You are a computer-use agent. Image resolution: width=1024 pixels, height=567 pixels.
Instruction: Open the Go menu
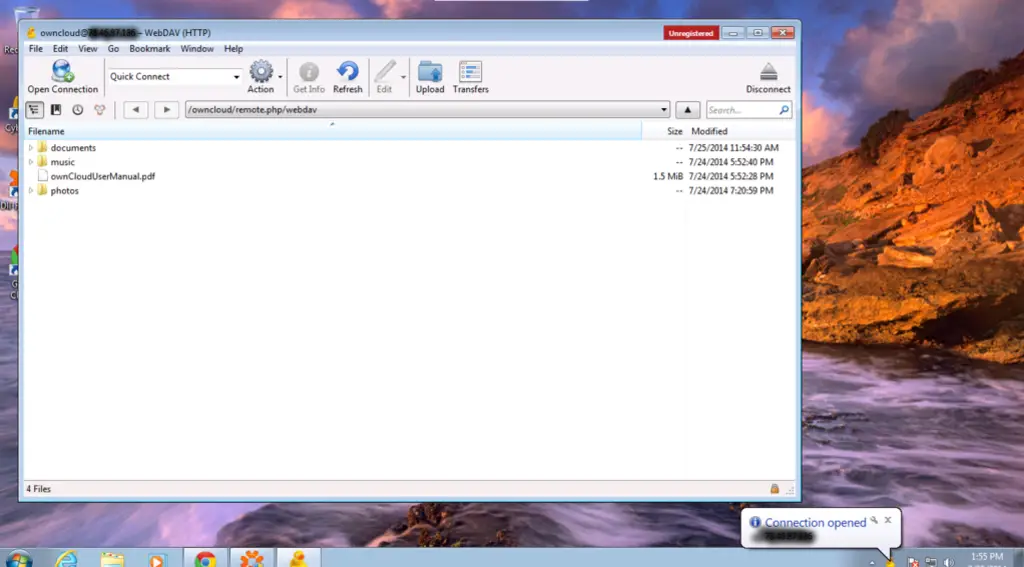pos(113,48)
